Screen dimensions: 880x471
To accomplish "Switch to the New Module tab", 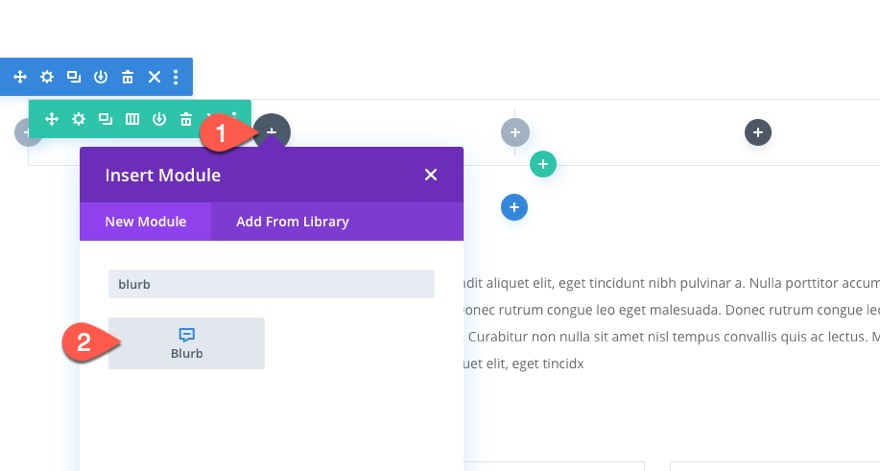I will point(145,222).
